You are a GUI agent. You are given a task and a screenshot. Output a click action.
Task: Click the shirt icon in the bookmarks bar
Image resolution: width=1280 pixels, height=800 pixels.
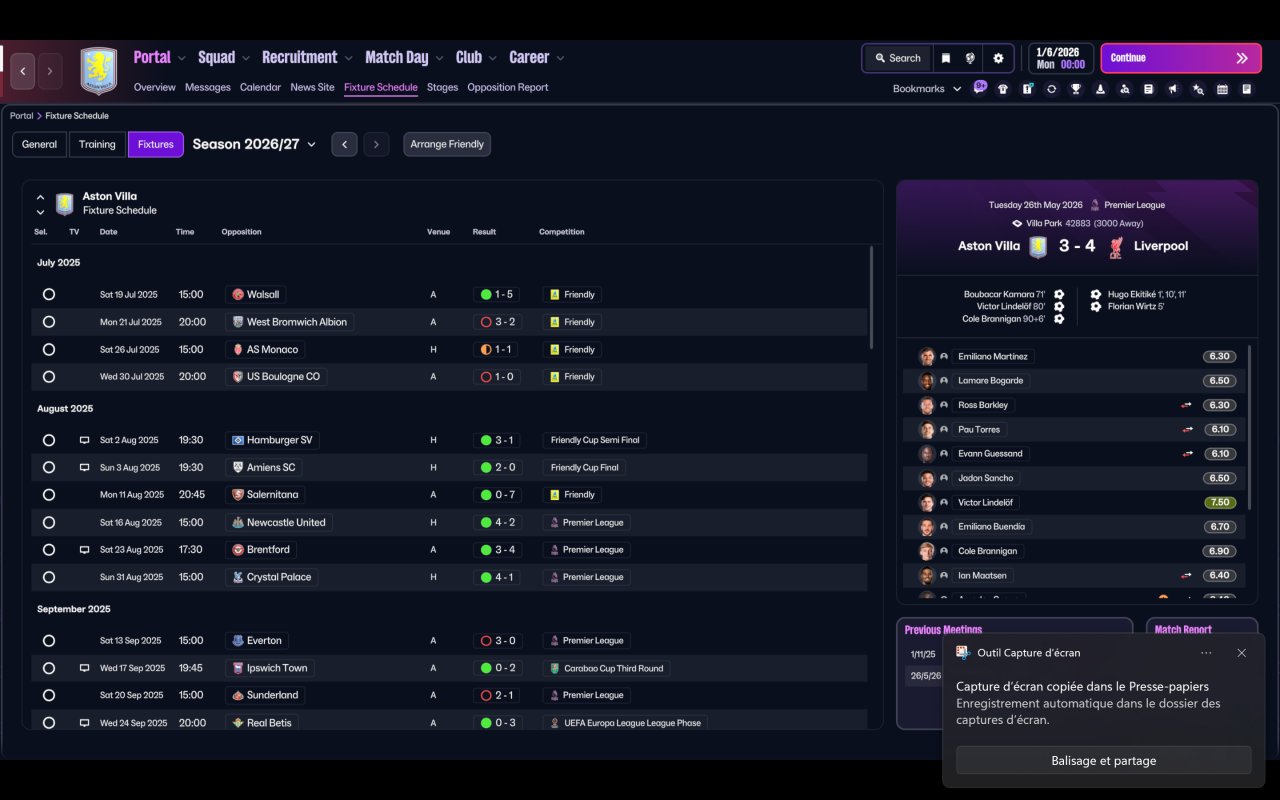[x=1003, y=89]
